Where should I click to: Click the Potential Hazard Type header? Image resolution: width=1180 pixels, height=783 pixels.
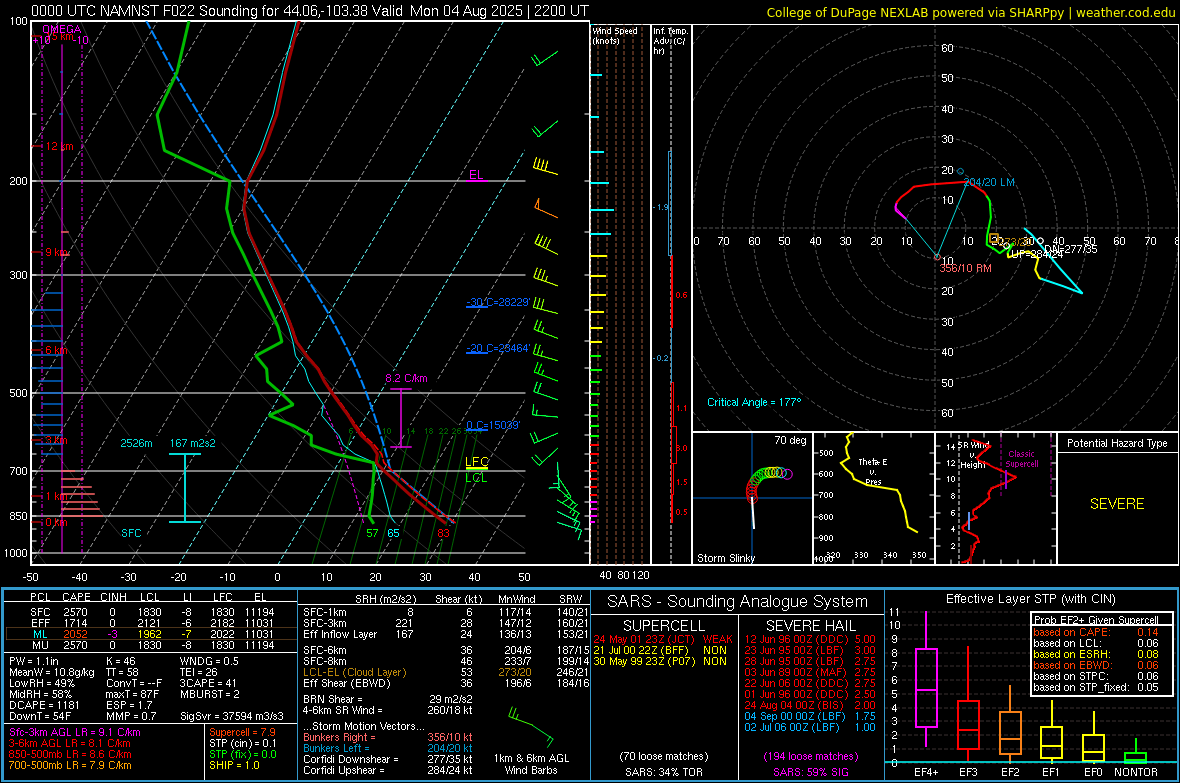(x=1117, y=443)
